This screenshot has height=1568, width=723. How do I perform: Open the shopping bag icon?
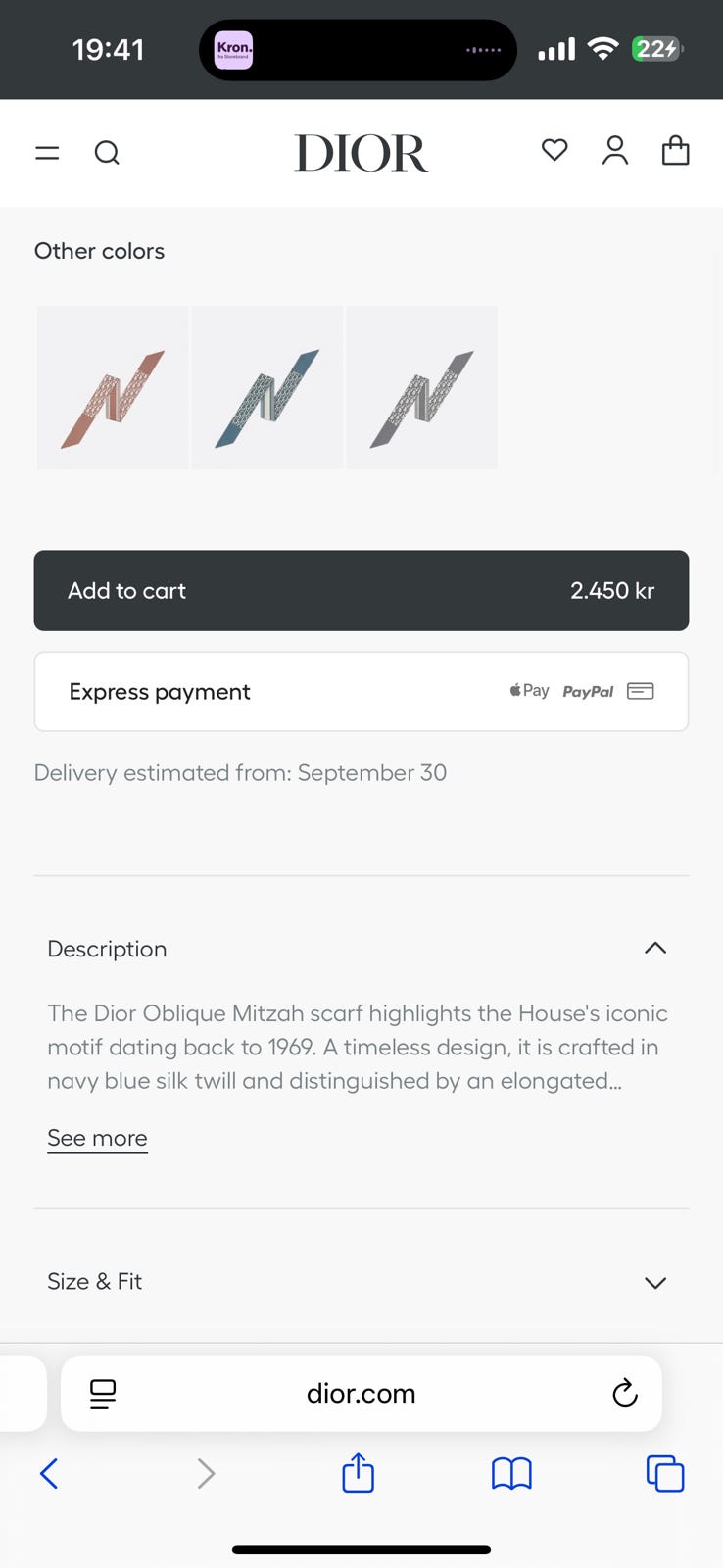point(676,151)
